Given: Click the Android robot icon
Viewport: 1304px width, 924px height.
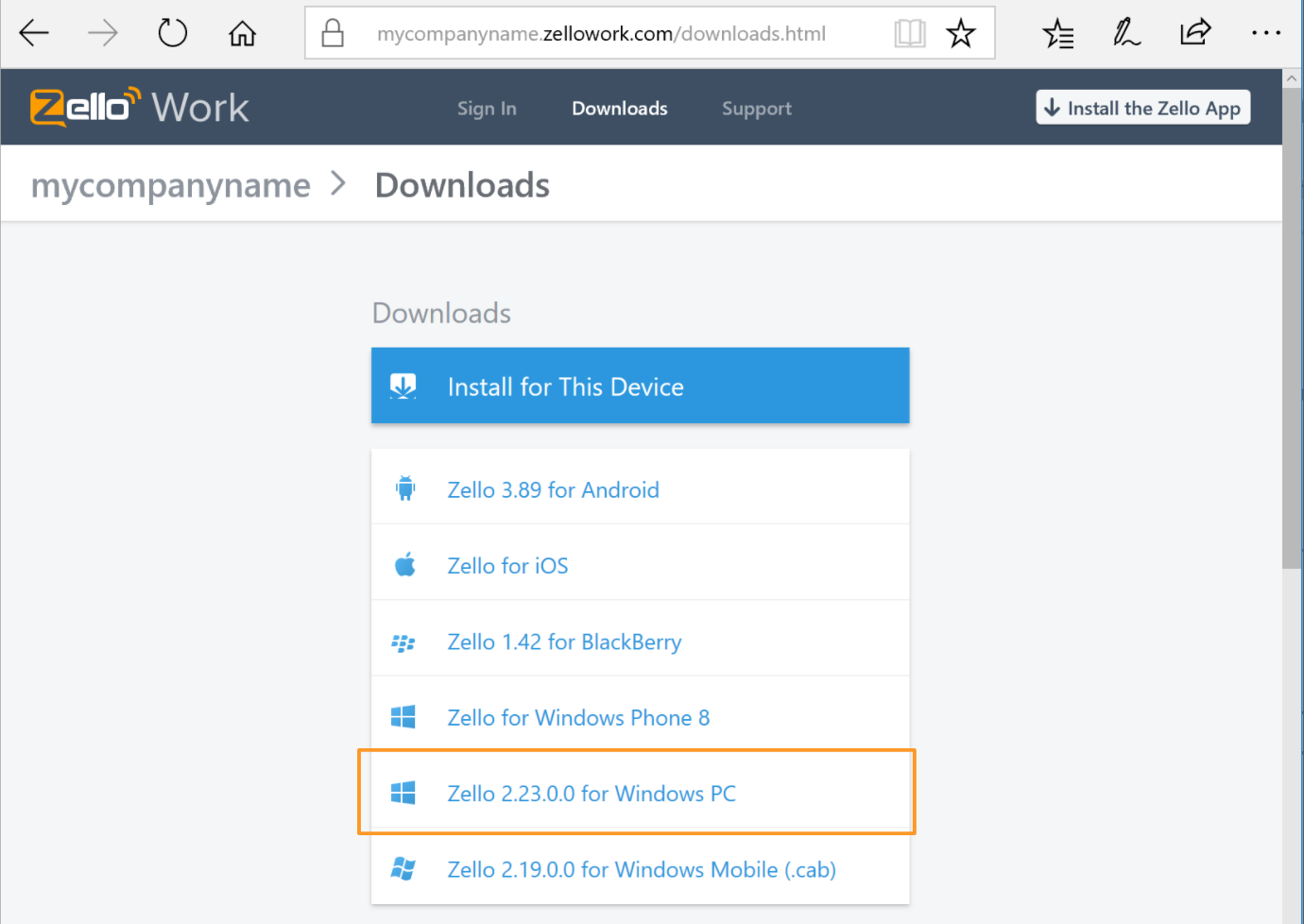Looking at the screenshot, I should (405, 489).
